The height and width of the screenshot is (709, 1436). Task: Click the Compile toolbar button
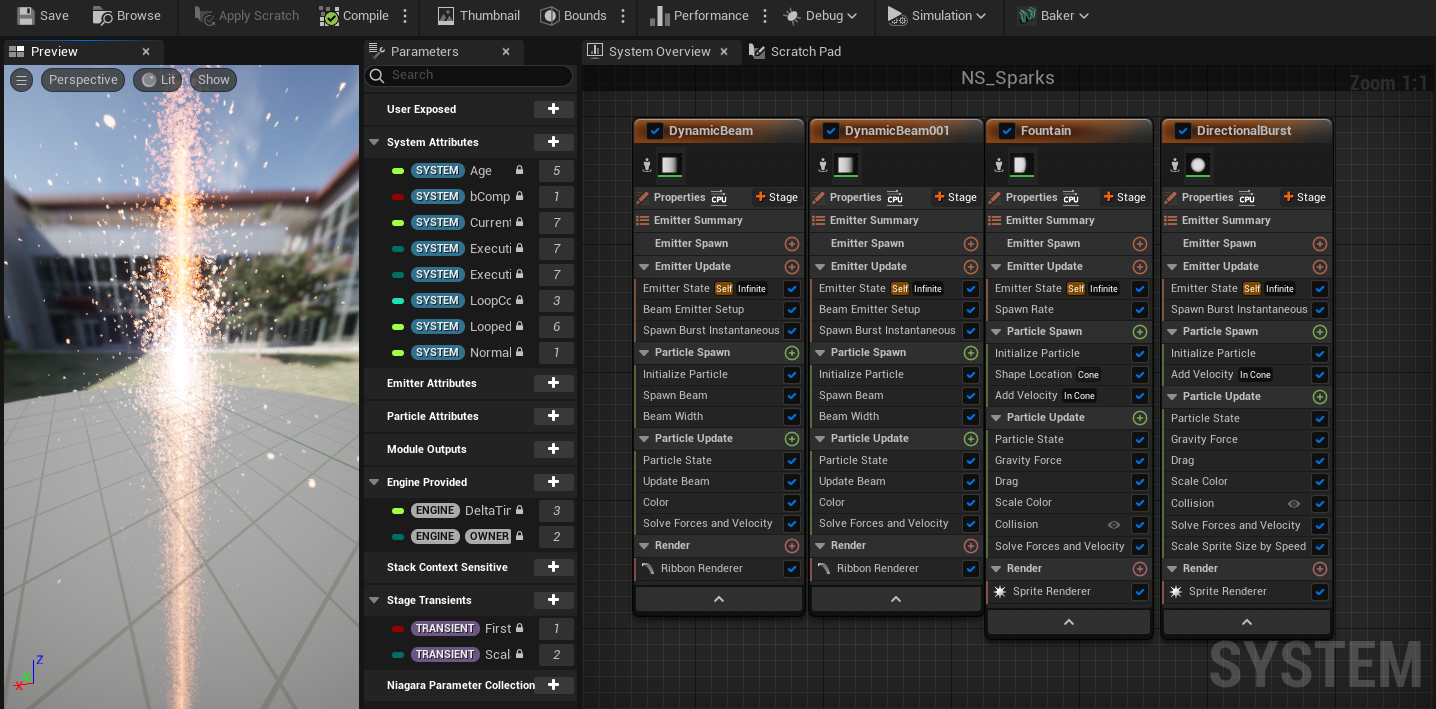pos(355,16)
